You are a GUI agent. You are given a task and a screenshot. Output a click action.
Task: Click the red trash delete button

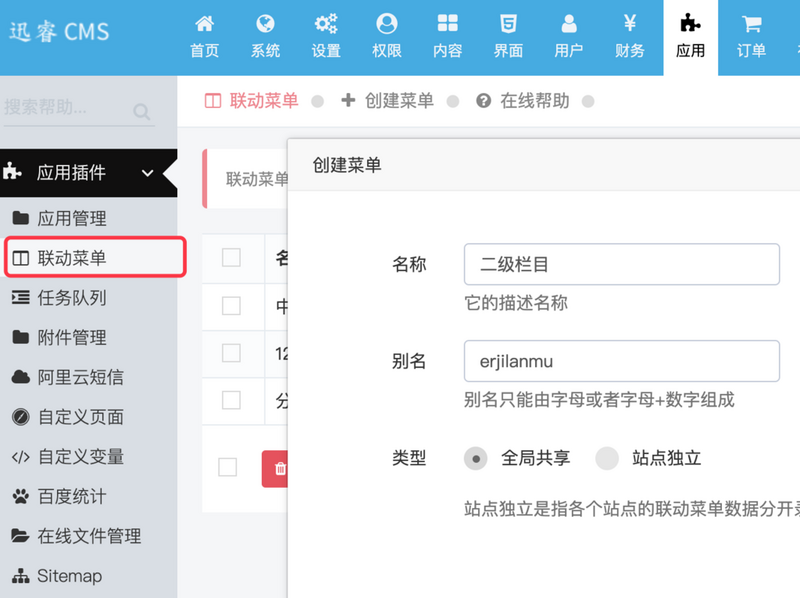(276, 468)
